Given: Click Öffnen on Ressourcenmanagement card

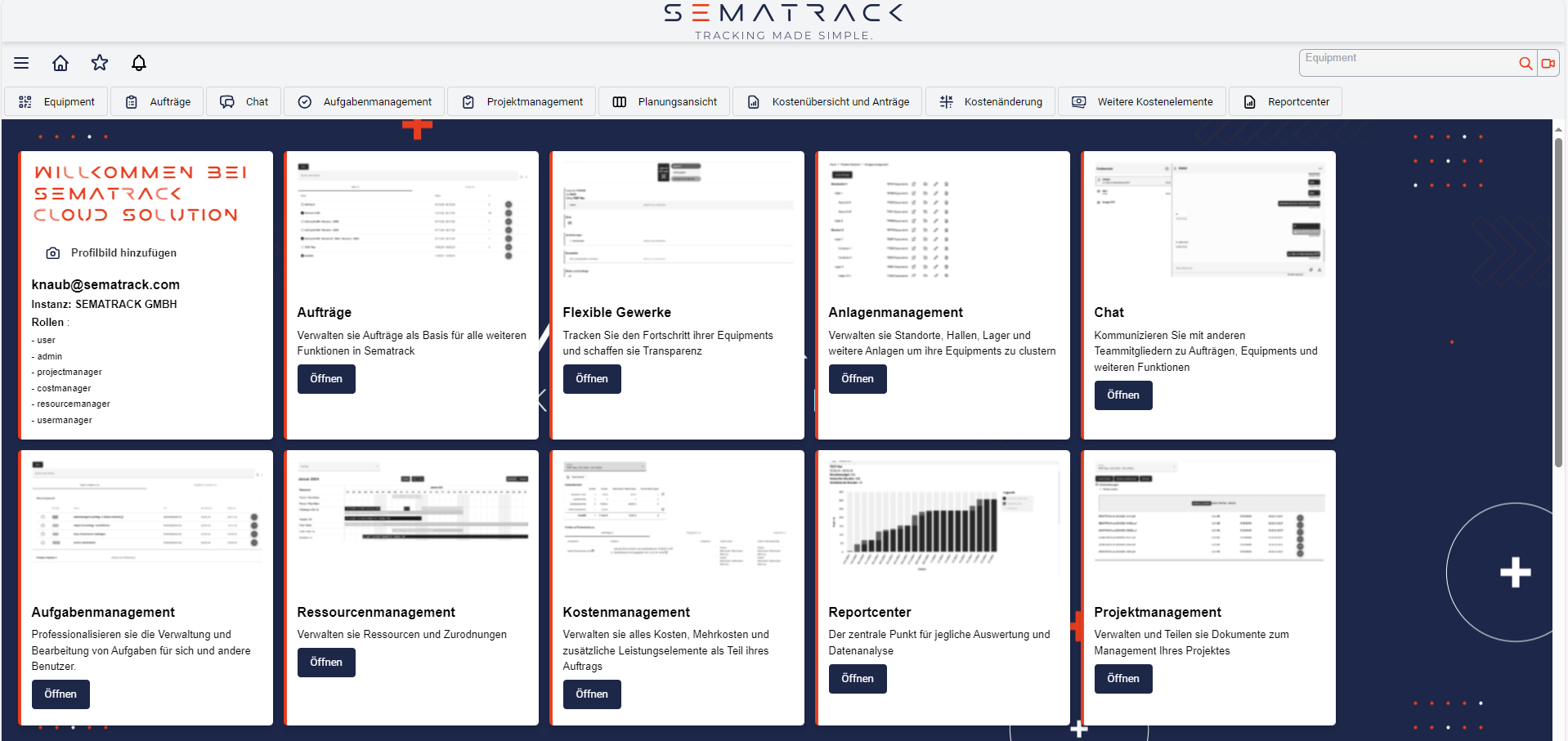Looking at the screenshot, I should 326,663.
